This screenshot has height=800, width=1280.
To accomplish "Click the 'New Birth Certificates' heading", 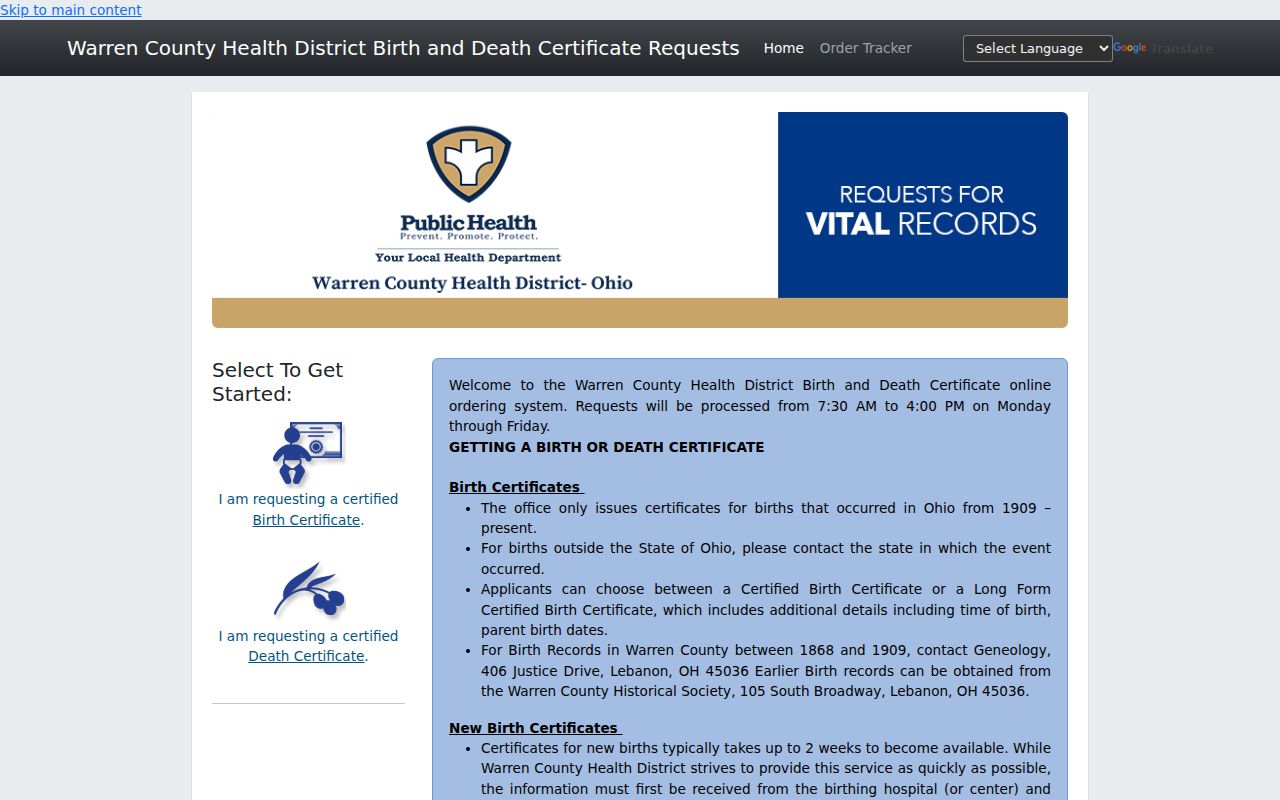I will point(535,728).
